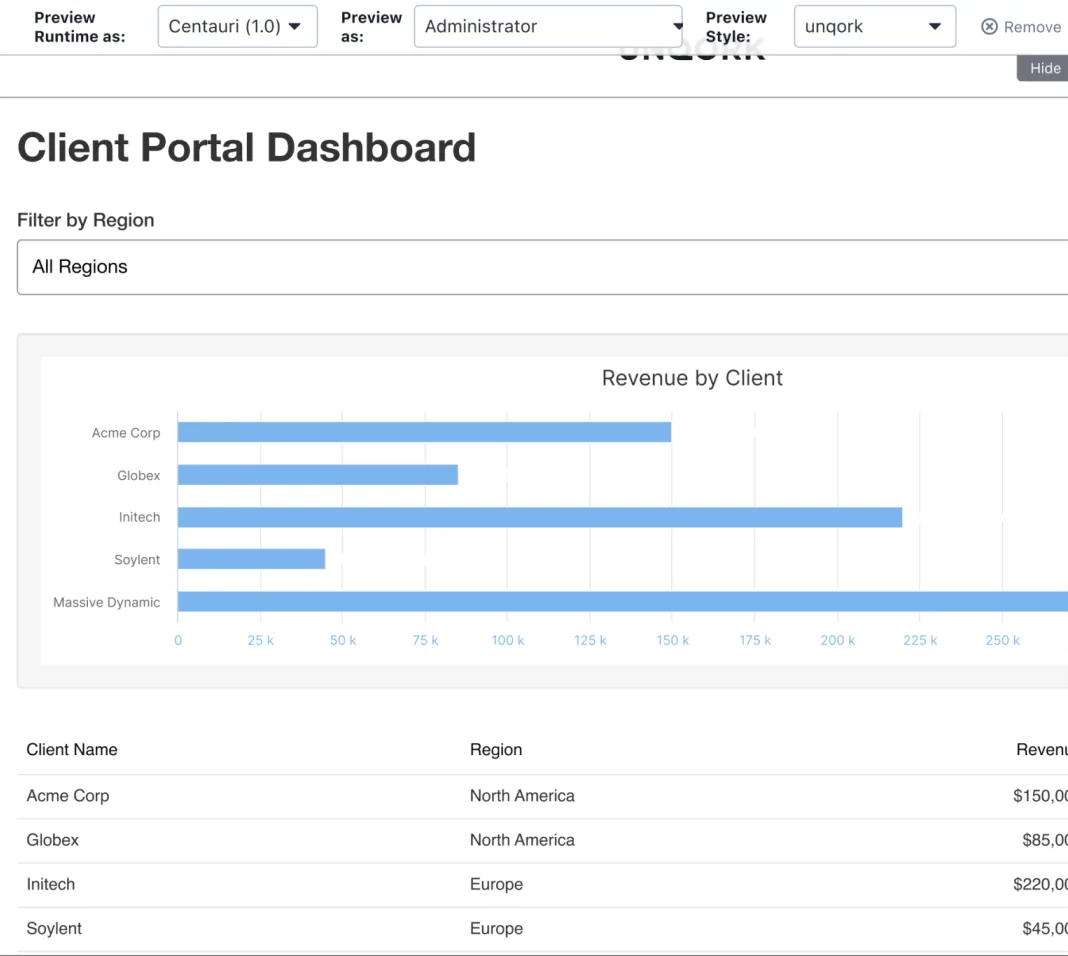1068x956 pixels.
Task: Click the Massive Dynamic axis label
Action: click(107, 603)
